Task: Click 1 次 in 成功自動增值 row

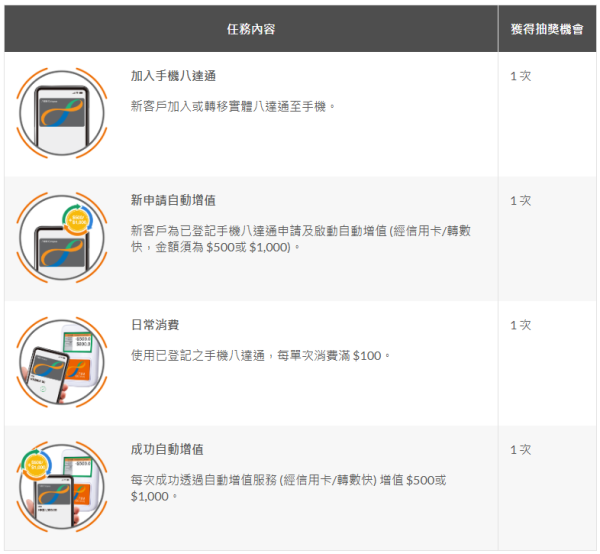Action: coord(521,450)
